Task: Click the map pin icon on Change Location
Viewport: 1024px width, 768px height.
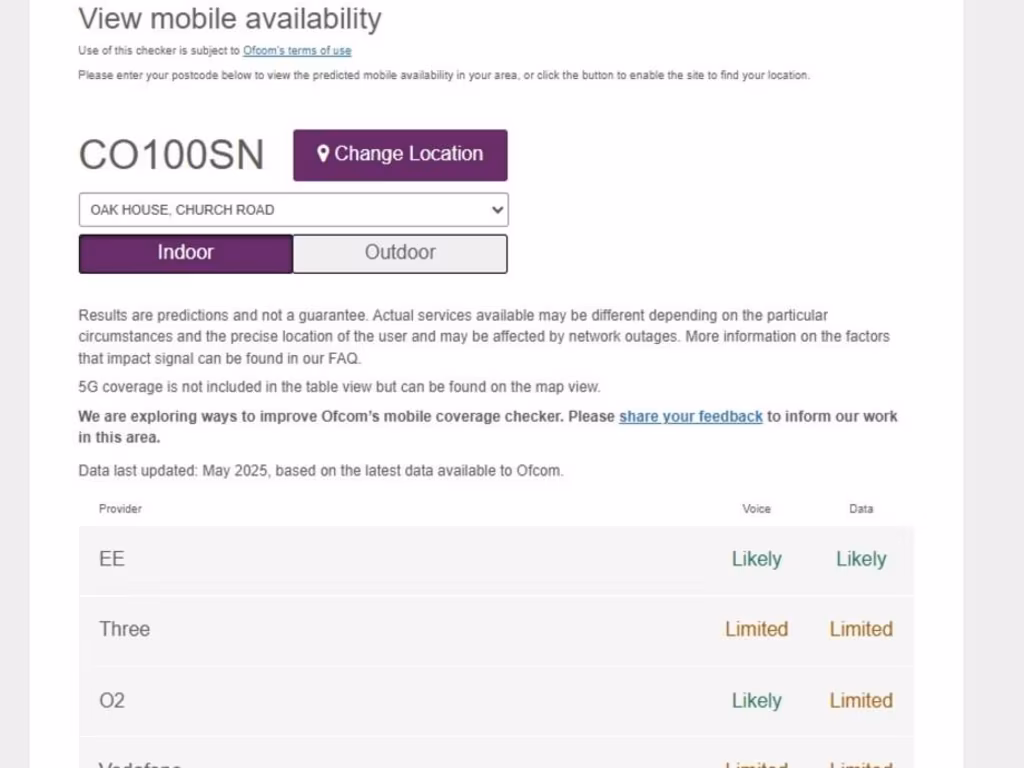Action: coord(323,154)
